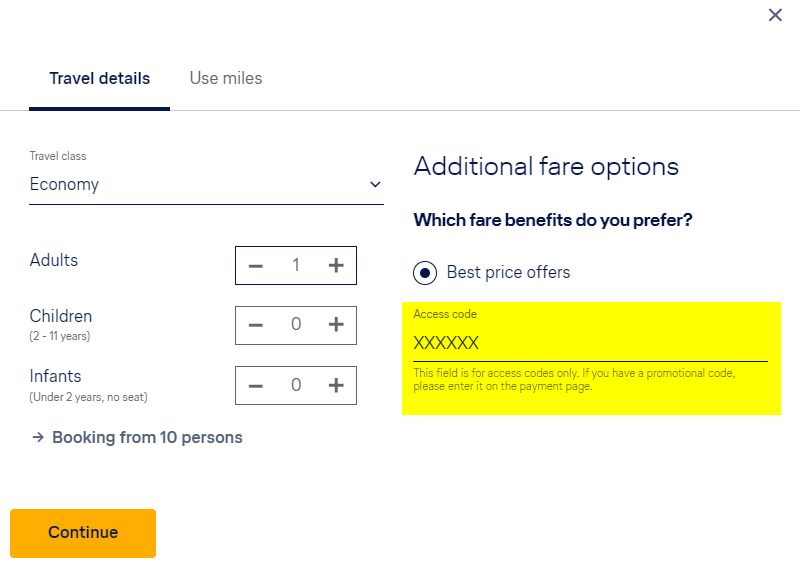The height and width of the screenshot is (569, 800).
Task: Decrease Infants count with minus icon
Action: (x=256, y=385)
